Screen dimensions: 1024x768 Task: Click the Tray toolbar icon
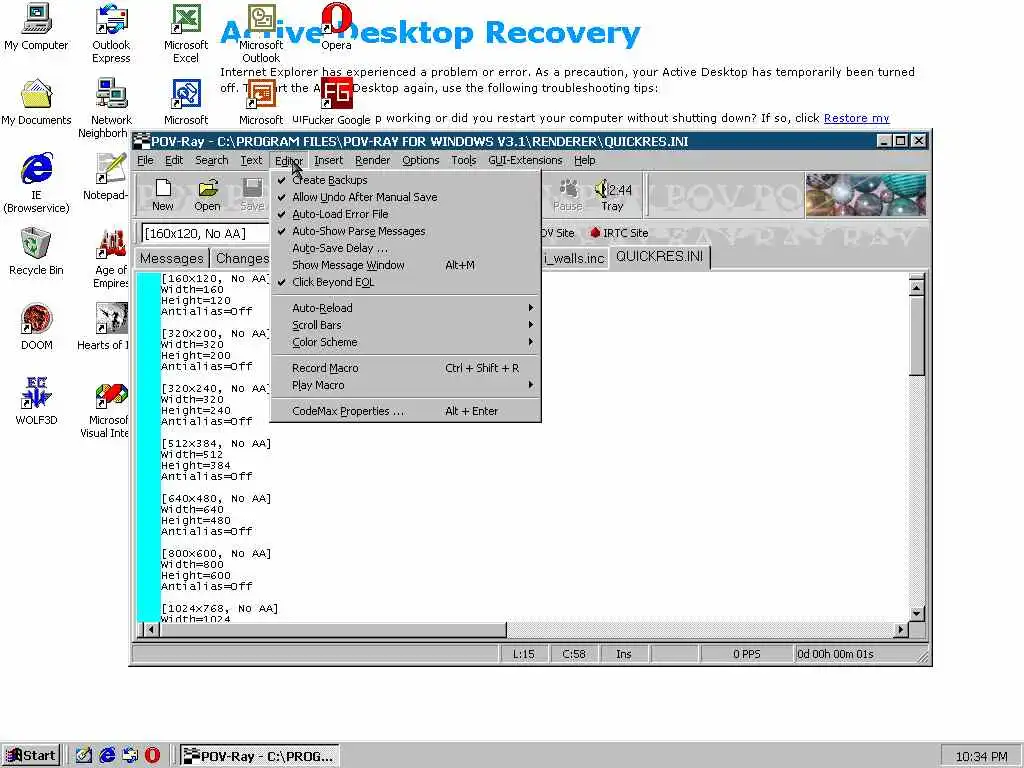tap(612, 195)
